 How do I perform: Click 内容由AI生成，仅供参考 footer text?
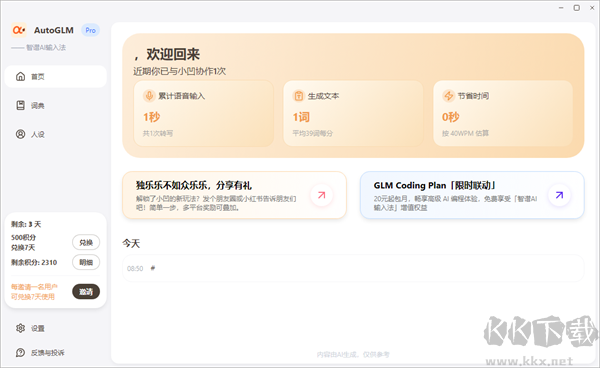(353, 355)
